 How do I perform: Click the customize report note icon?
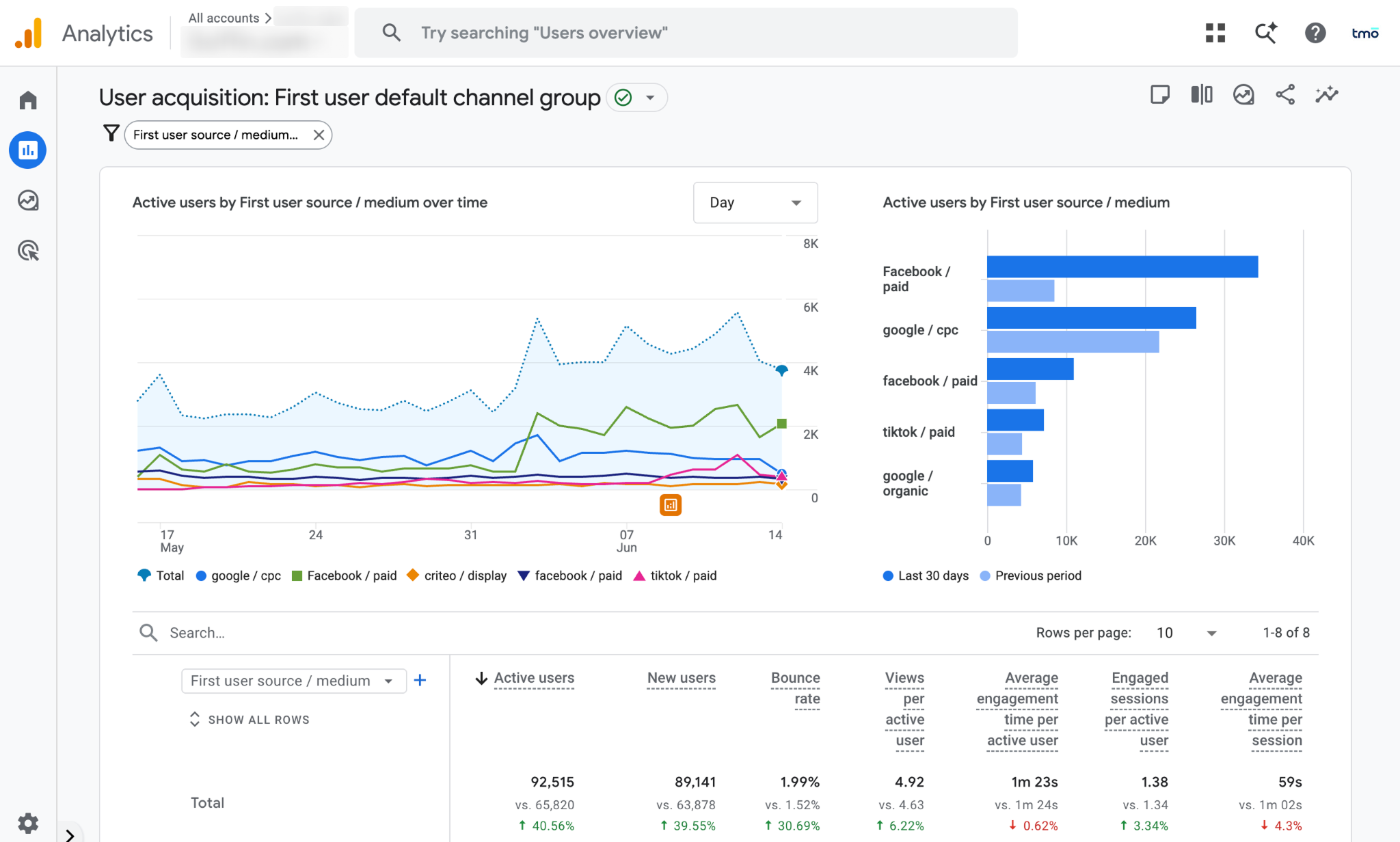(1160, 94)
